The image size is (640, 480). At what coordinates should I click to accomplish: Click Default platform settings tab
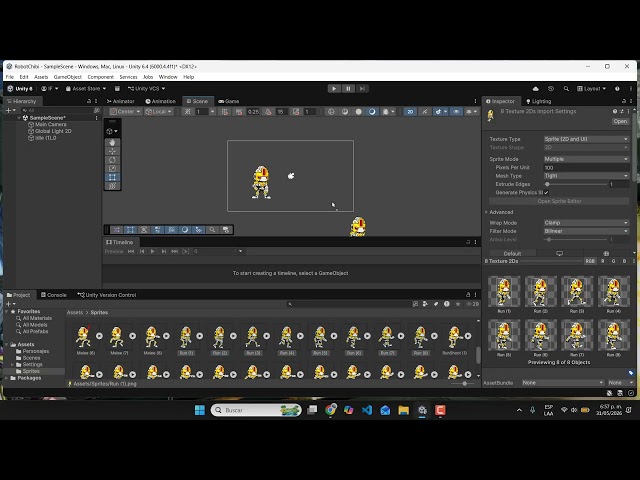point(512,253)
